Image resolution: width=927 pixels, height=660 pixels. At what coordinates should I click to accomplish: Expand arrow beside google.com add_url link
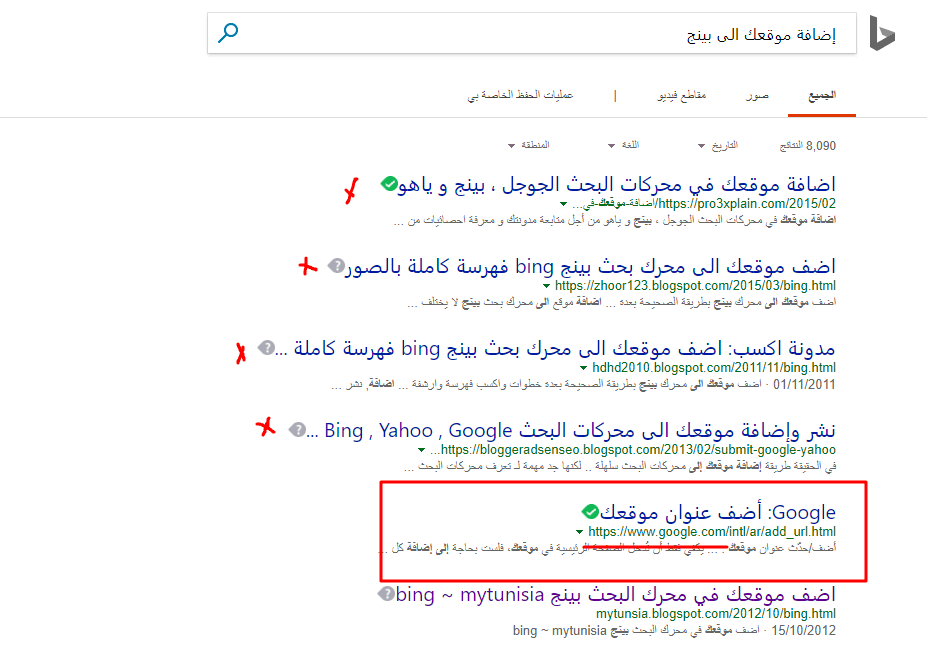pos(579,532)
